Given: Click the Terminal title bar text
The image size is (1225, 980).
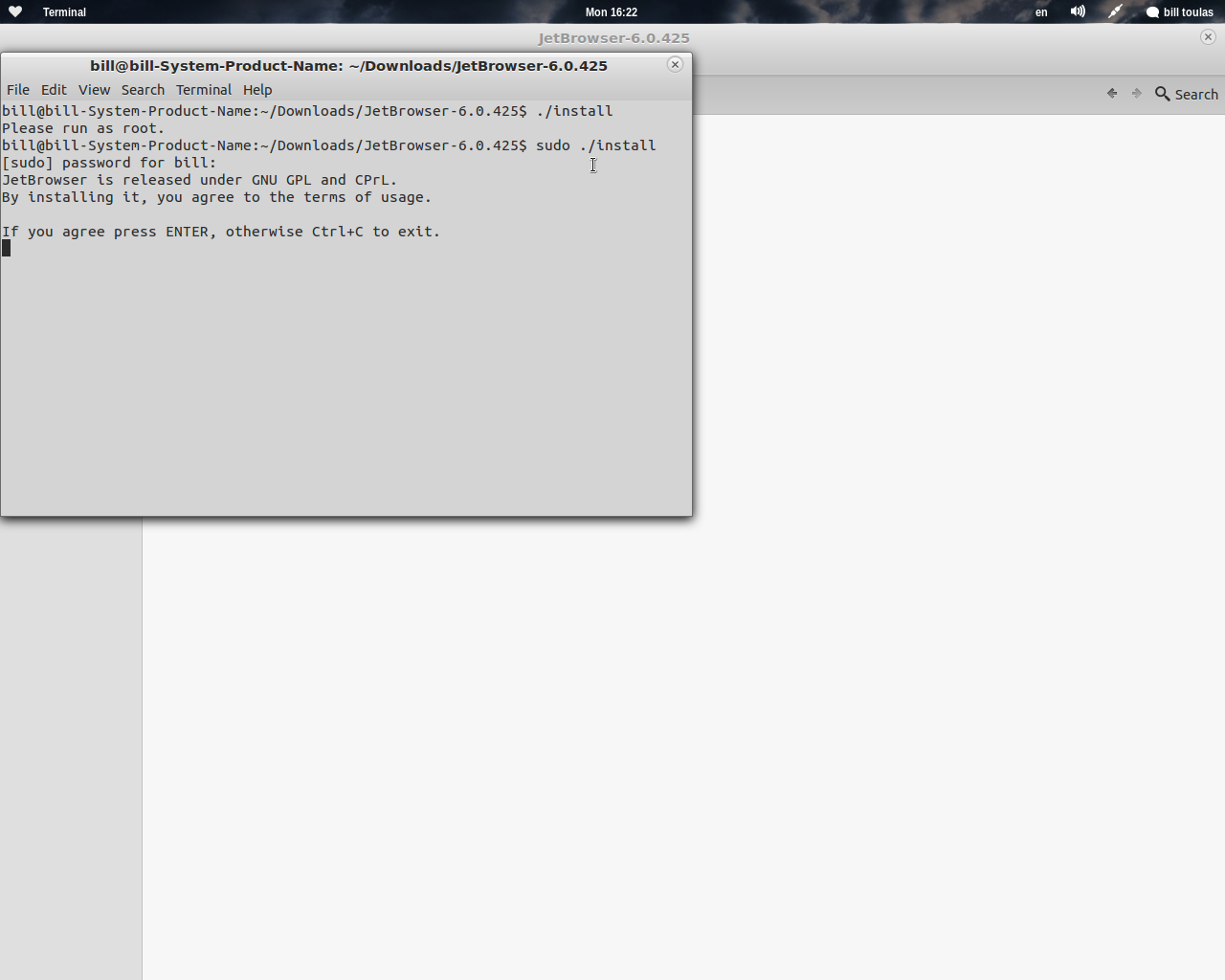Looking at the screenshot, I should point(348,66).
